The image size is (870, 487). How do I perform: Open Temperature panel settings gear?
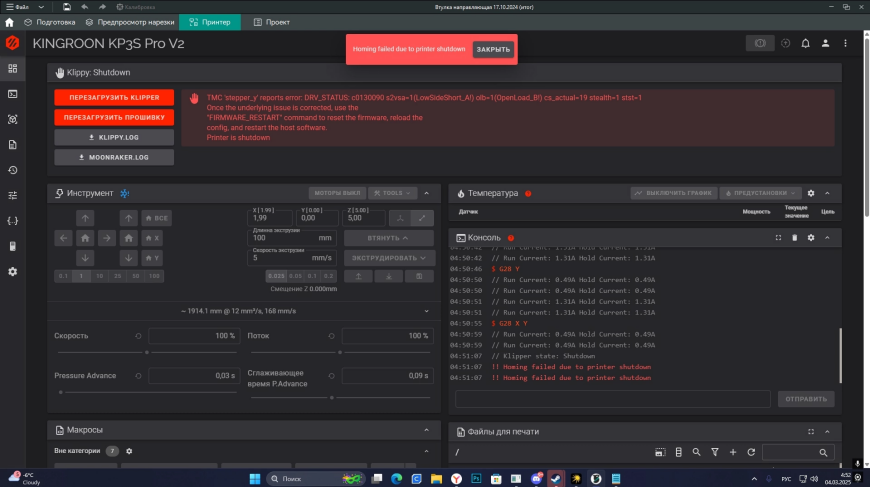[811, 193]
